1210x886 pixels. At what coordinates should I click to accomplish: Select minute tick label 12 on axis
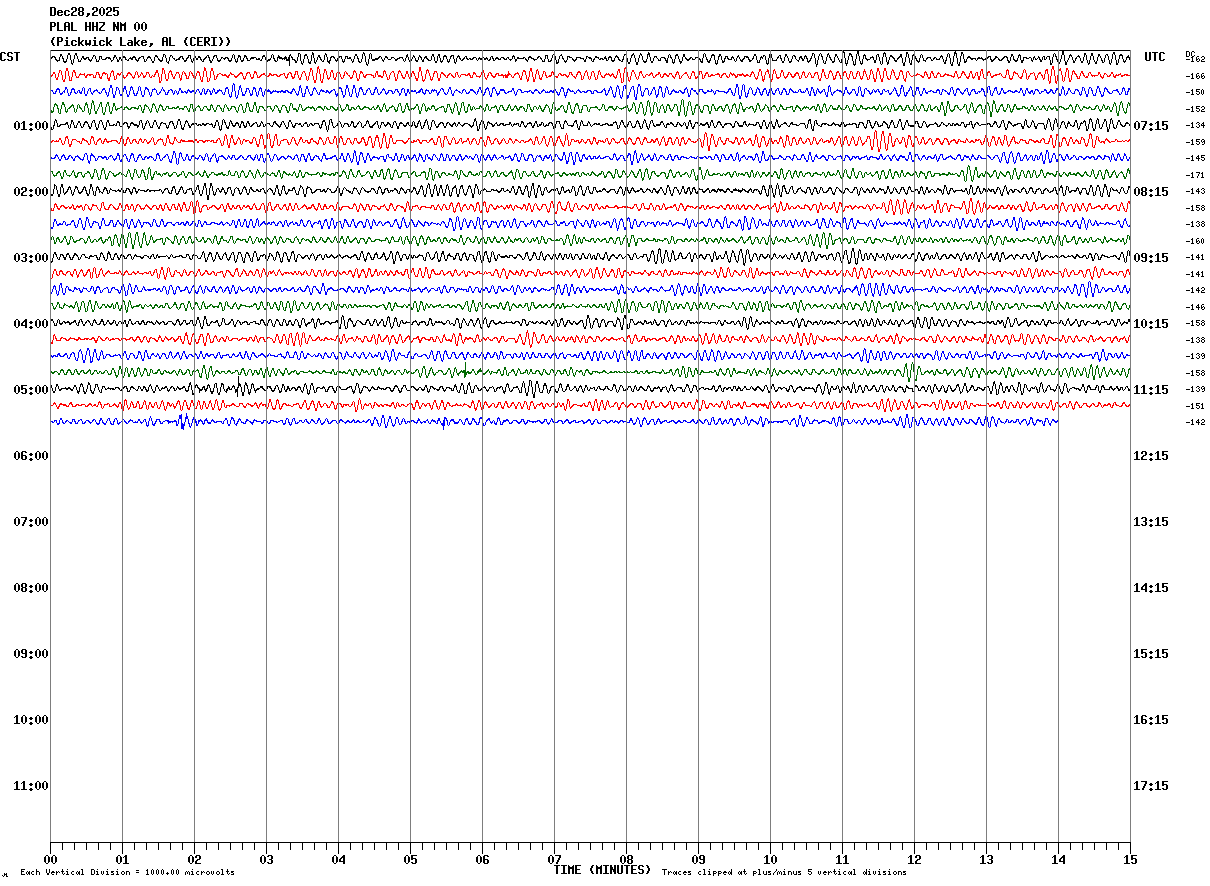pos(915,860)
